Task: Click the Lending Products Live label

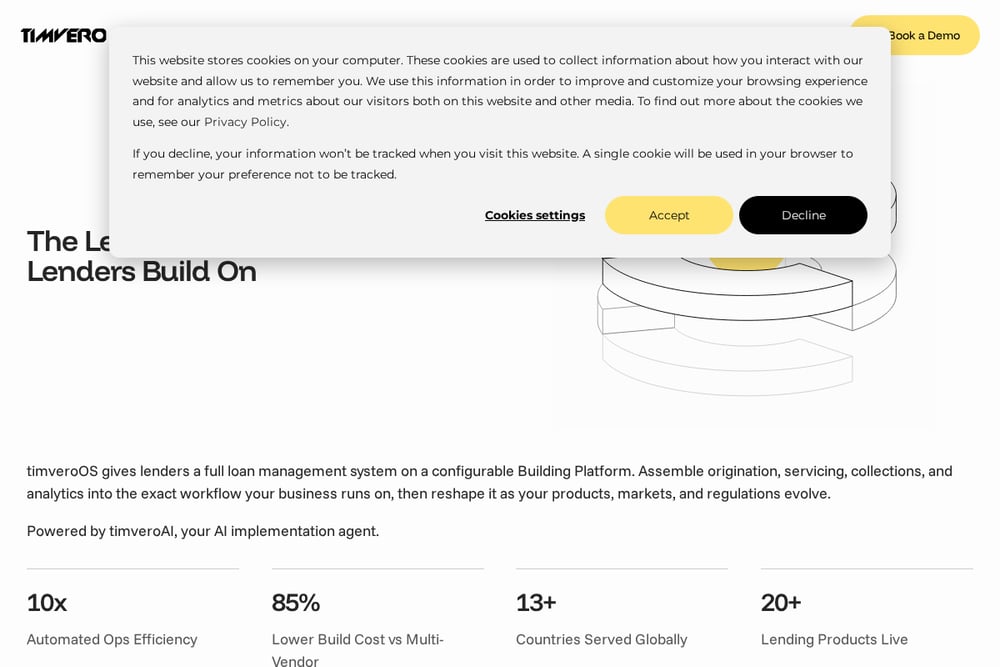Action: click(x=834, y=640)
